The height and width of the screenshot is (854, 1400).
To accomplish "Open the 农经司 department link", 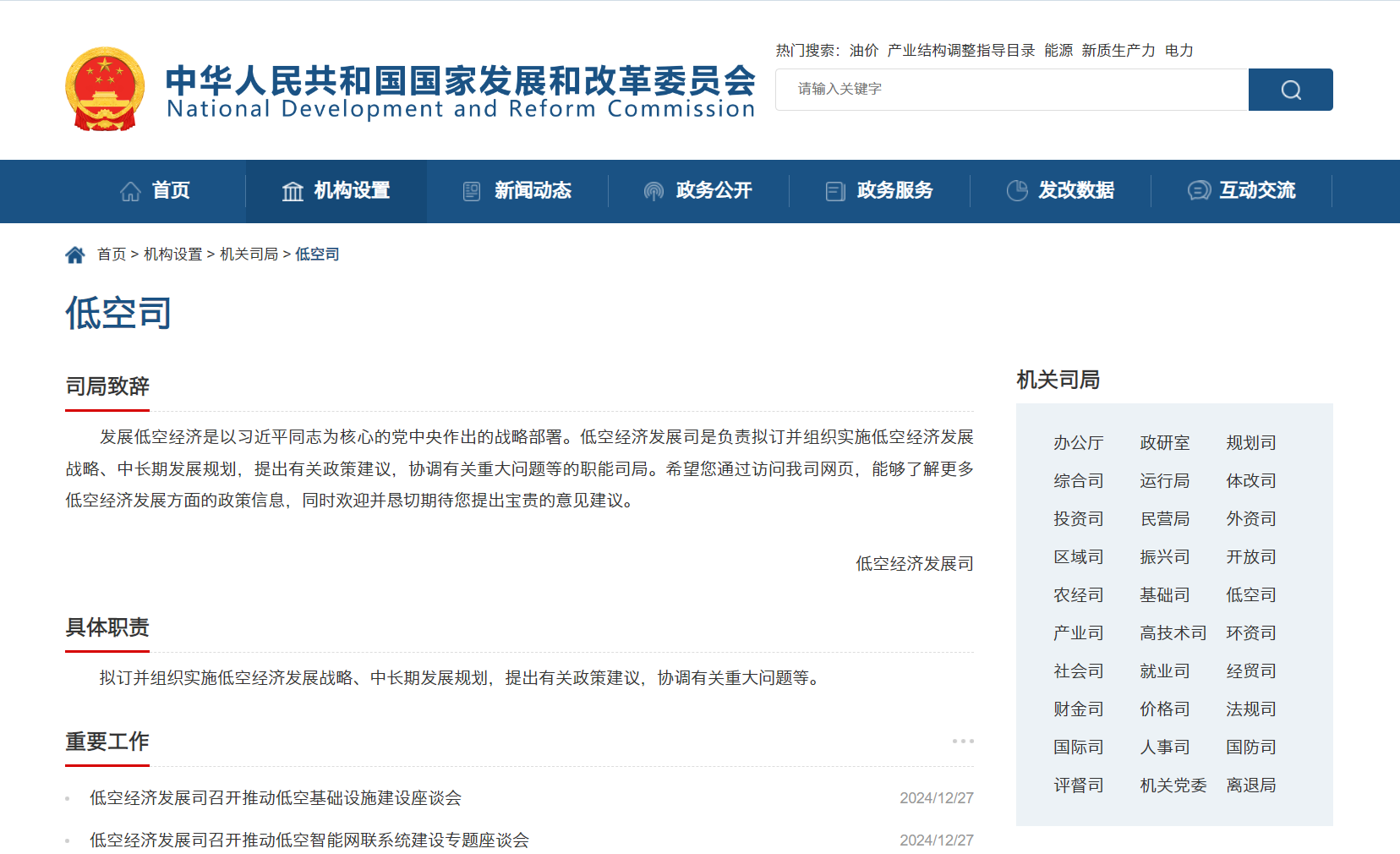I will click(x=1079, y=595).
